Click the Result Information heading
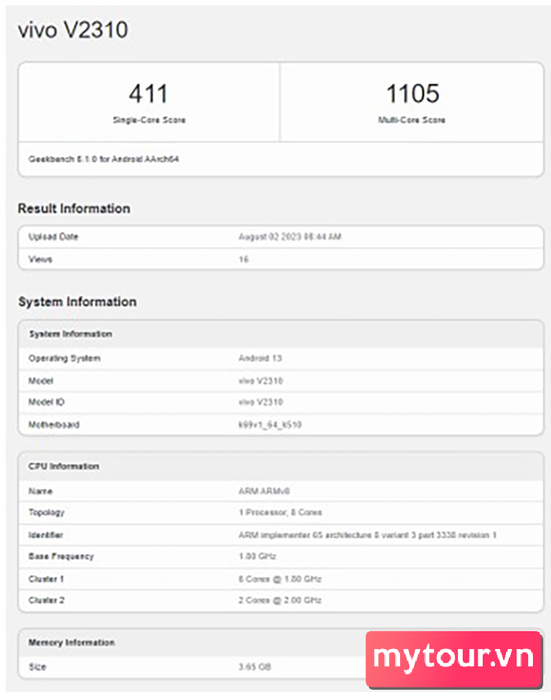The height and width of the screenshot is (700, 551). (74, 208)
